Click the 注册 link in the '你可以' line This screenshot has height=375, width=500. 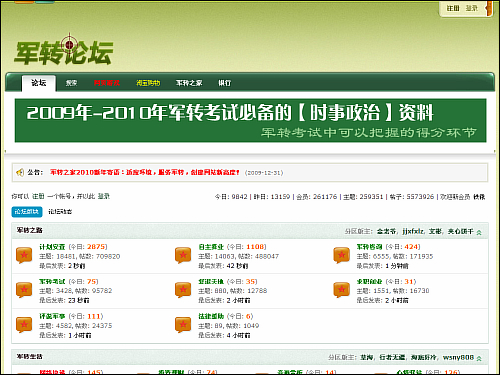(x=38, y=196)
